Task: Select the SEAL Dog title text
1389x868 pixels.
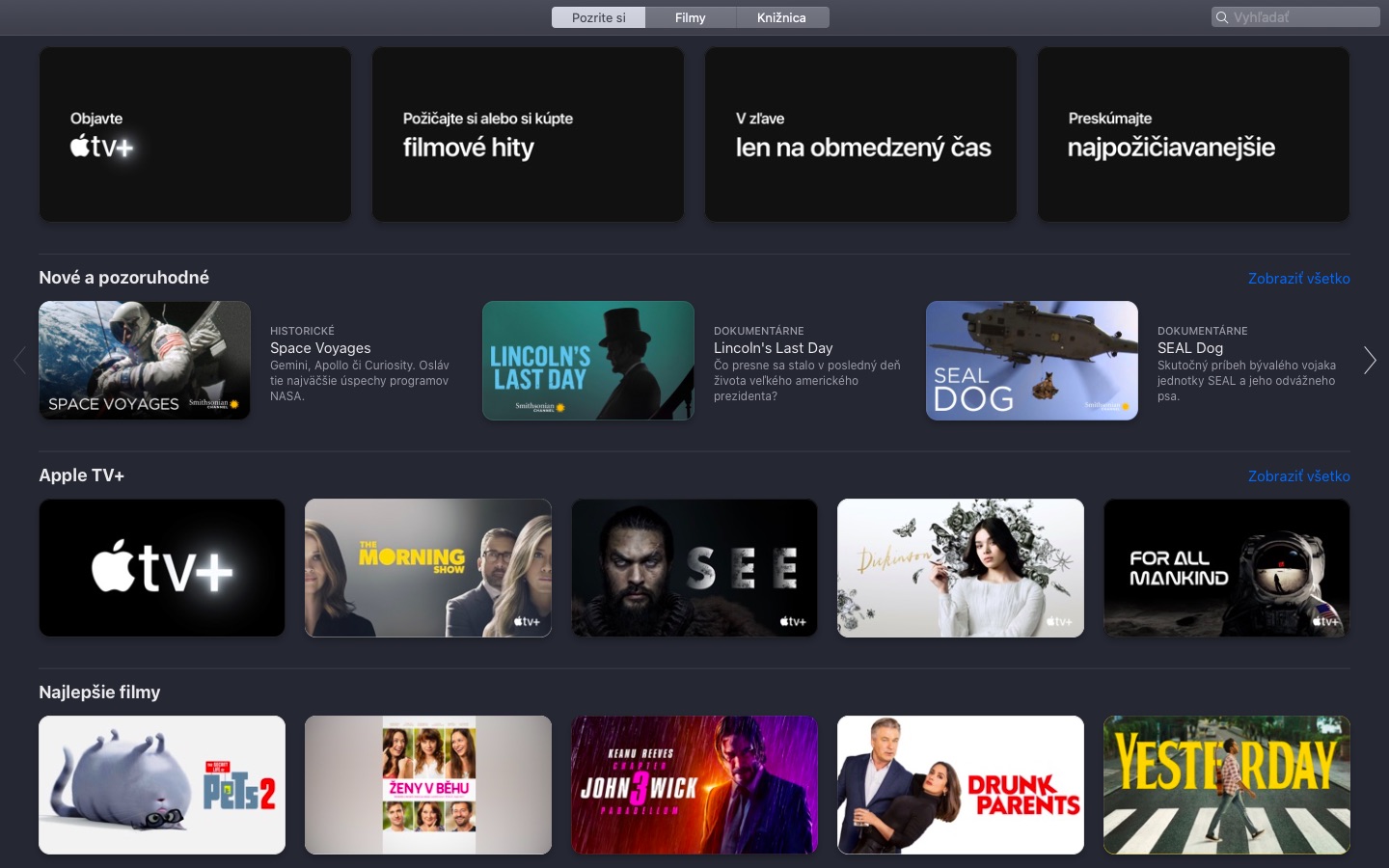Action: tap(1190, 348)
